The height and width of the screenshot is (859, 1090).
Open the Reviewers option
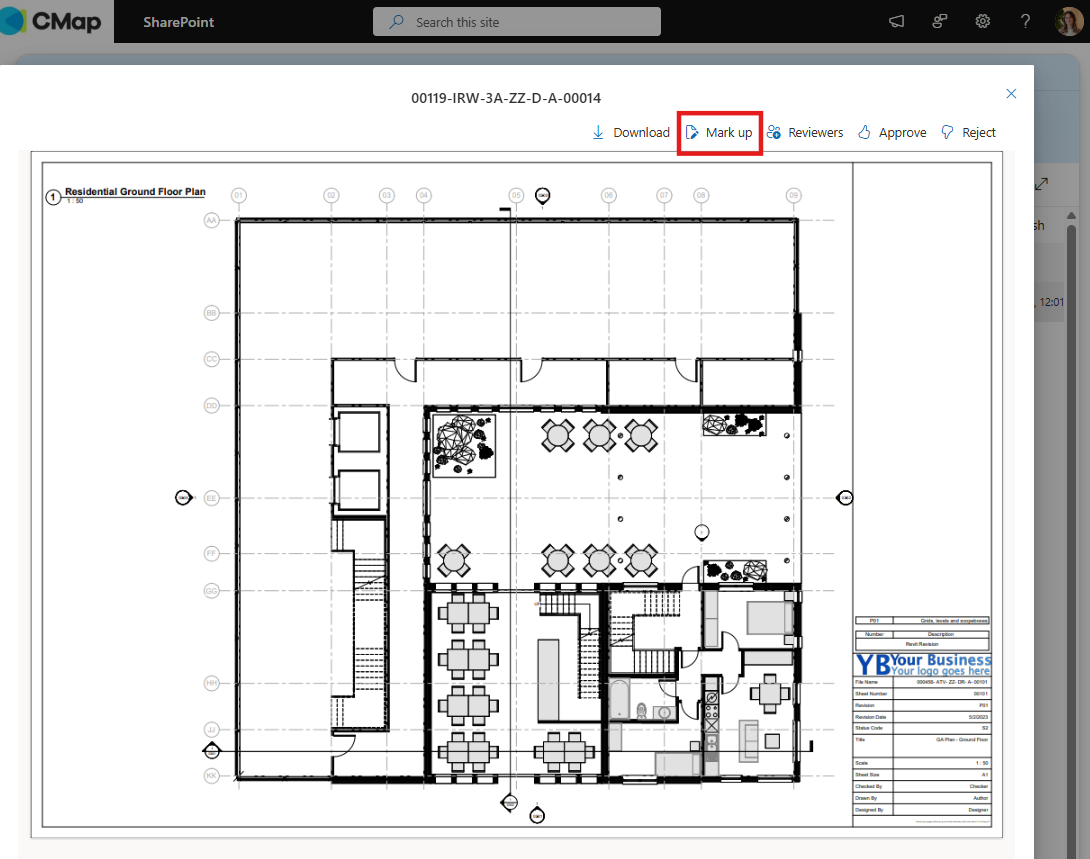[805, 132]
